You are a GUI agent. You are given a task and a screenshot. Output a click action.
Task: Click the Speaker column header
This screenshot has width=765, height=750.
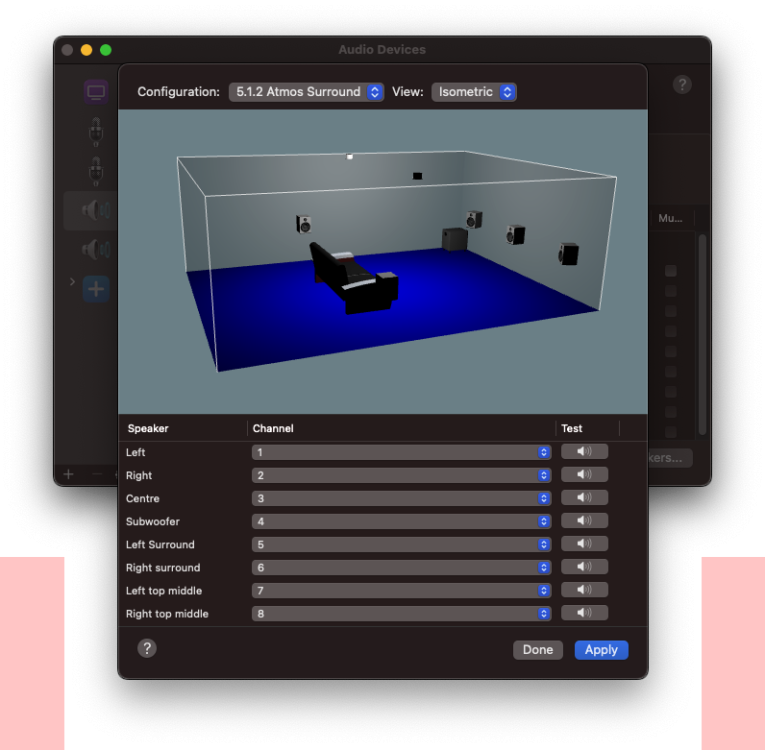pos(148,428)
